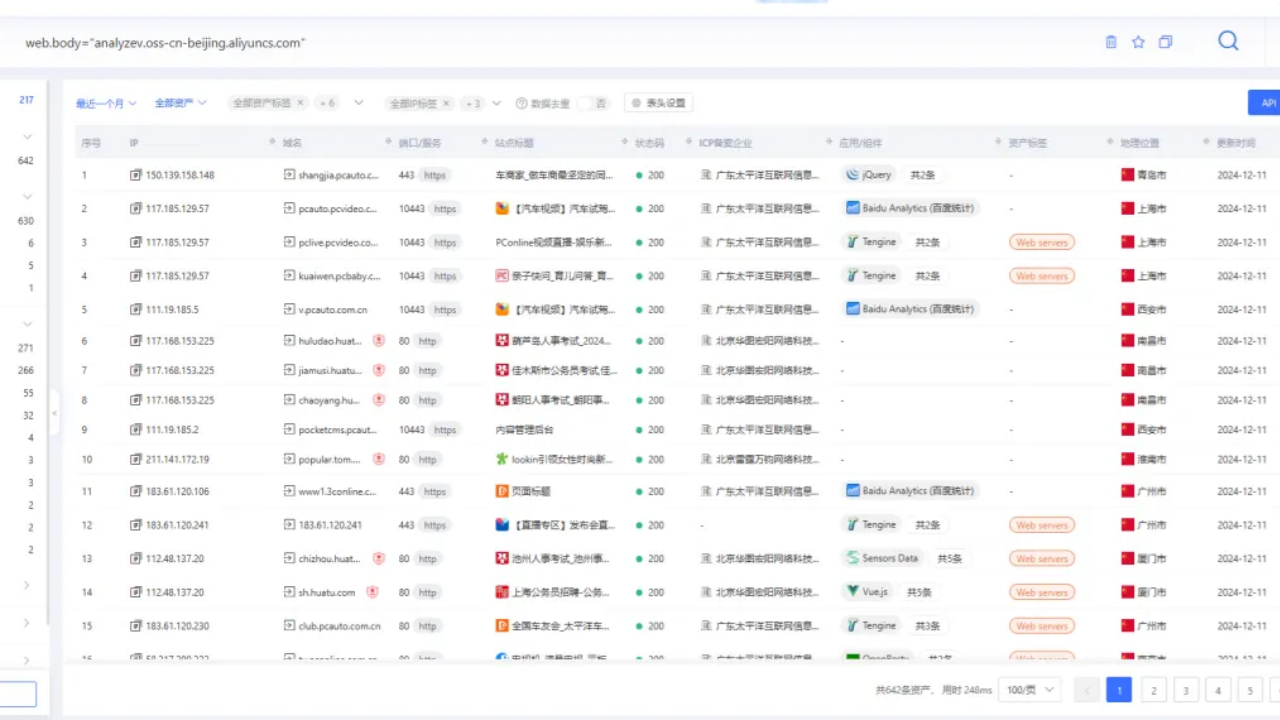Click the previous page arrow
The width and height of the screenshot is (1280, 720).
[1087, 690]
